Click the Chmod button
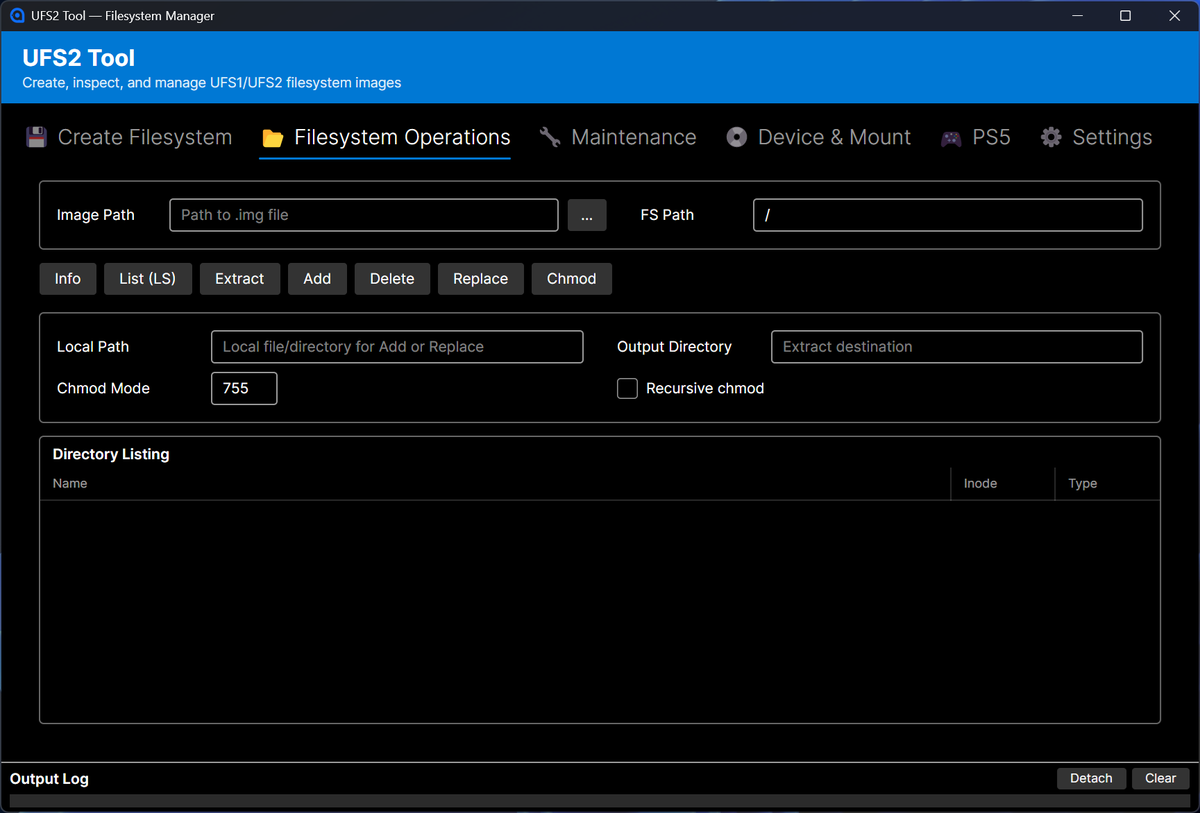This screenshot has height=813, width=1200. (x=572, y=279)
